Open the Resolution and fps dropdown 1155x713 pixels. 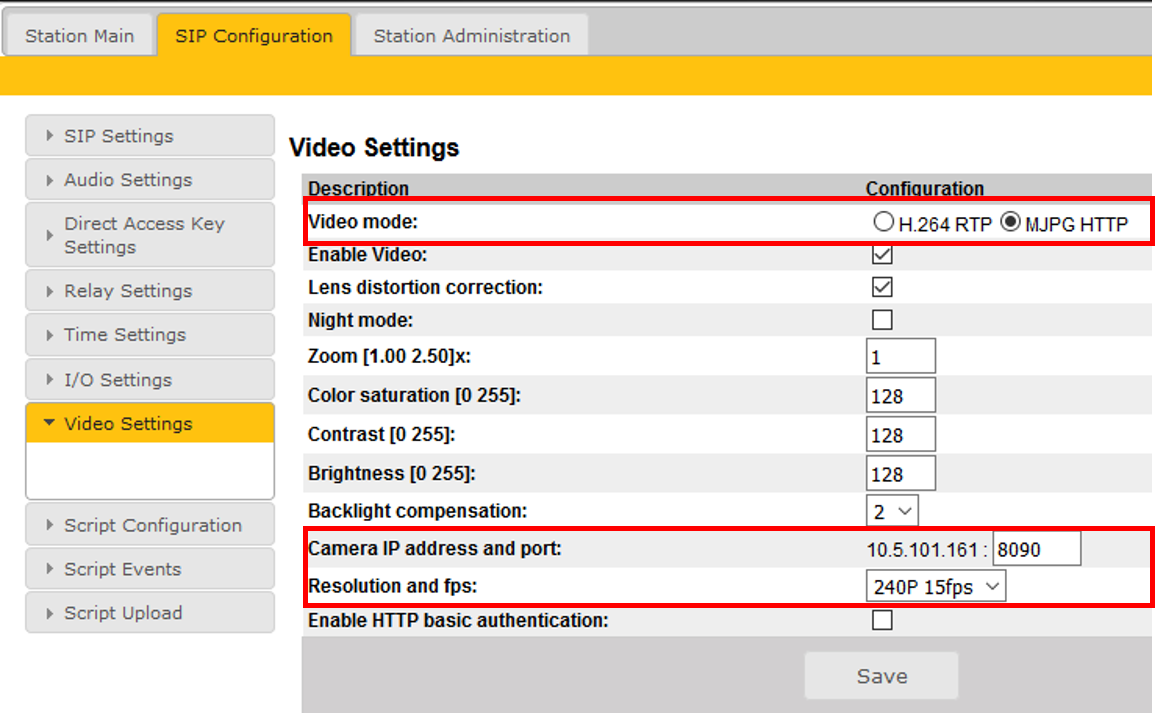tap(935, 587)
